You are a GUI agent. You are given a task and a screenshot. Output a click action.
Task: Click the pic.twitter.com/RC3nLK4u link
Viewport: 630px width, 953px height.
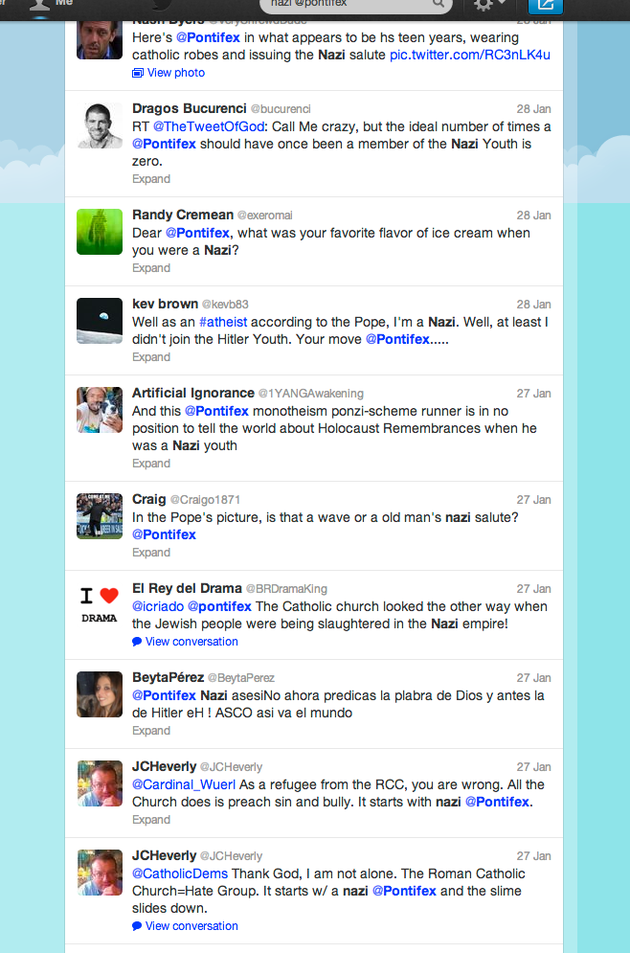click(470, 55)
